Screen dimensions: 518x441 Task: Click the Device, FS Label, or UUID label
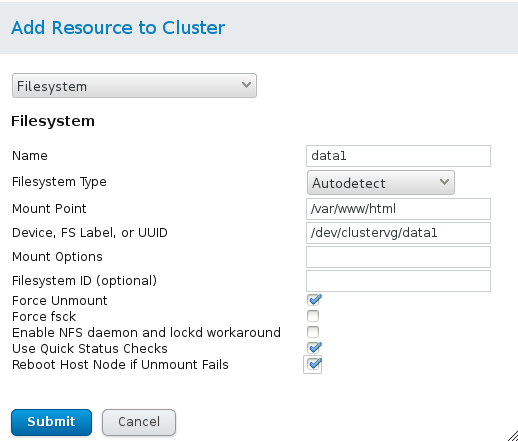90,233
